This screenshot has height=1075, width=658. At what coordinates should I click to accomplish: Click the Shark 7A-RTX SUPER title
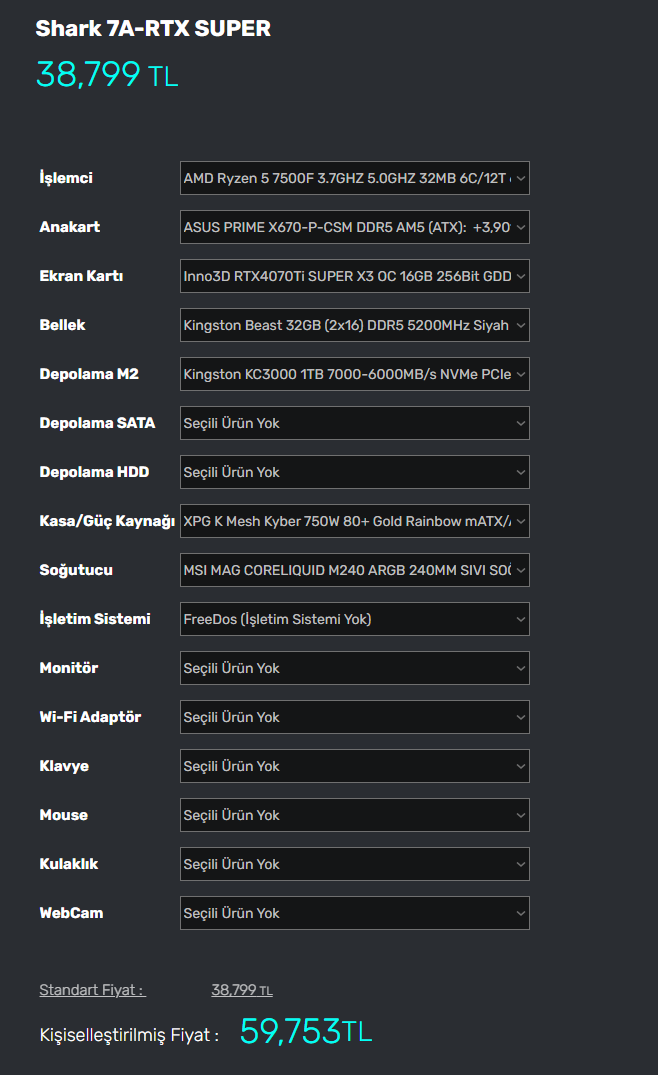pos(153,29)
